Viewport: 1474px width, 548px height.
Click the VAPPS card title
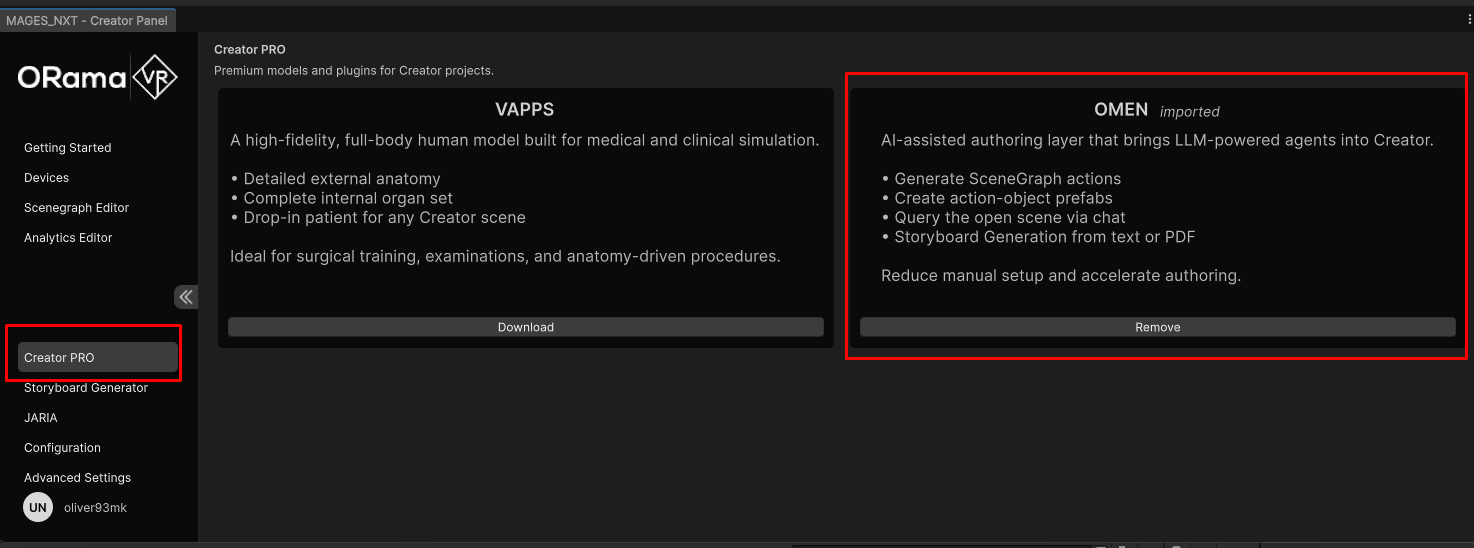click(x=525, y=109)
